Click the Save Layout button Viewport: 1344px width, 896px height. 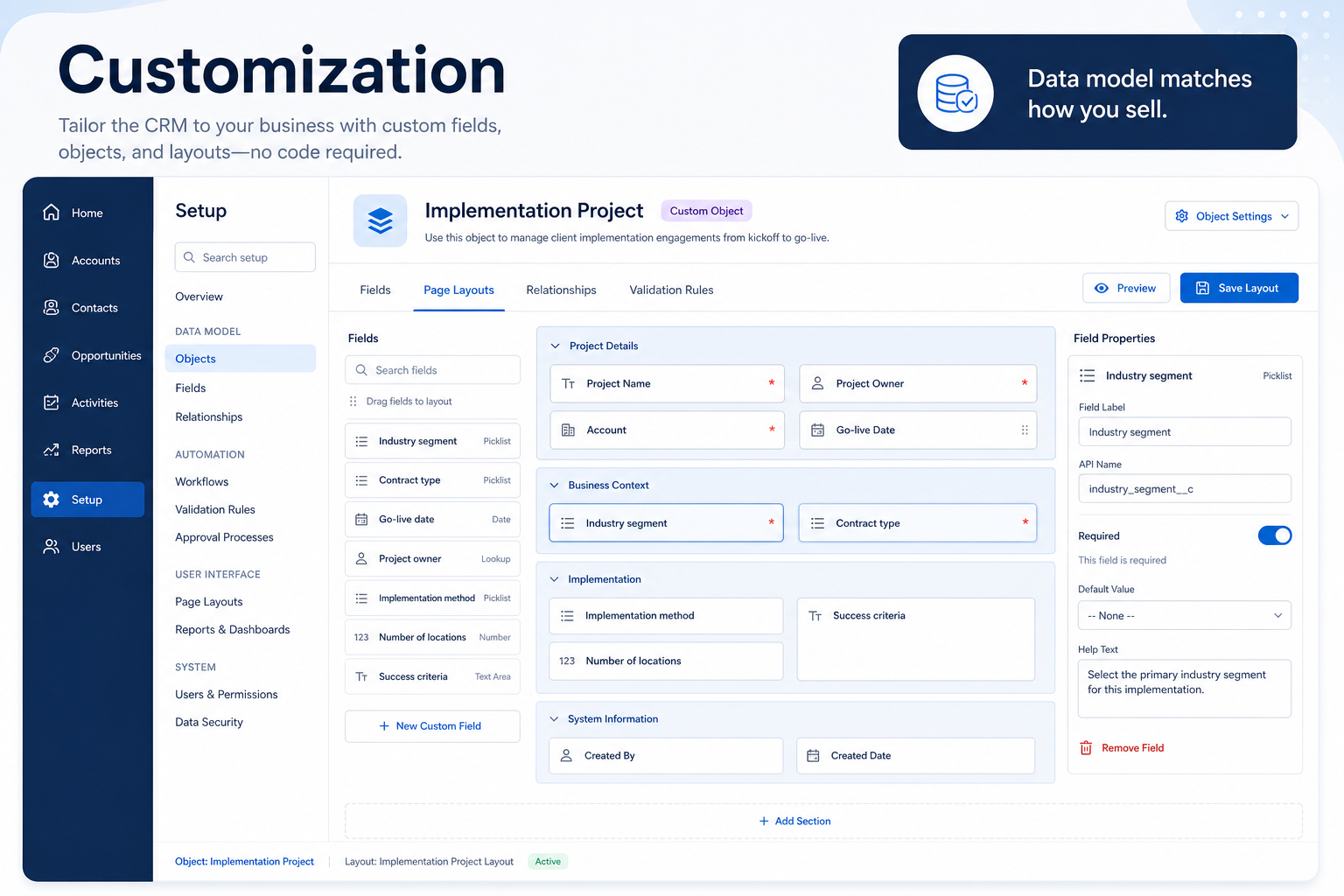tap(1239, 288)
